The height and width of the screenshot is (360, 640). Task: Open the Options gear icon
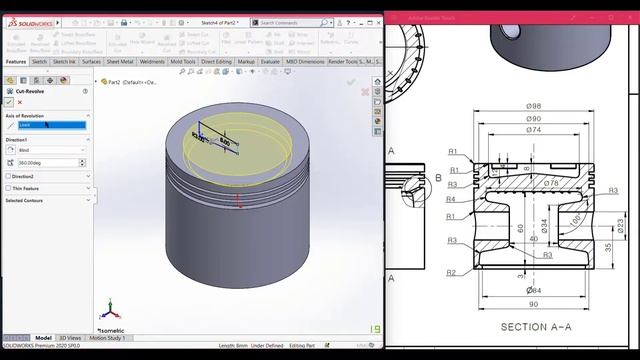point(182,22)
